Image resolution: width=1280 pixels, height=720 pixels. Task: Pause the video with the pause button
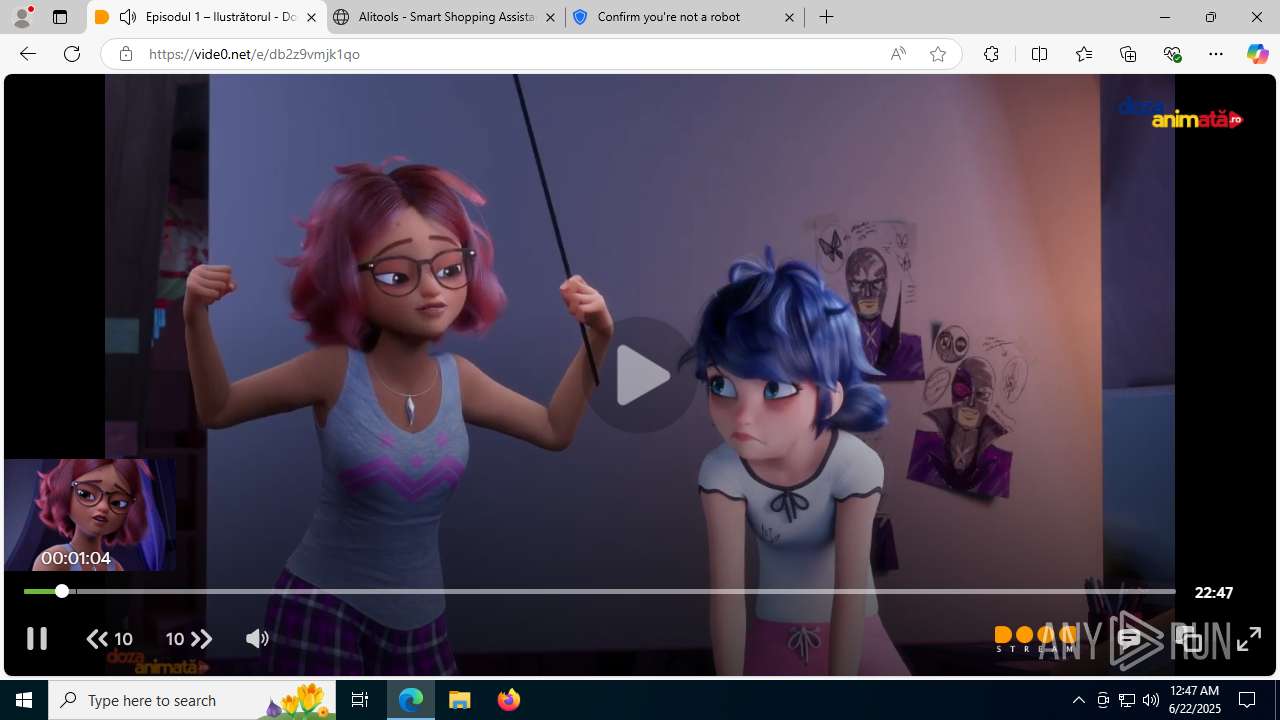(x=36, y=638)
